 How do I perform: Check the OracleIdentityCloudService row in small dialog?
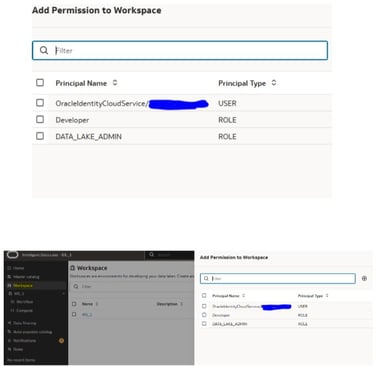point(204,306)
